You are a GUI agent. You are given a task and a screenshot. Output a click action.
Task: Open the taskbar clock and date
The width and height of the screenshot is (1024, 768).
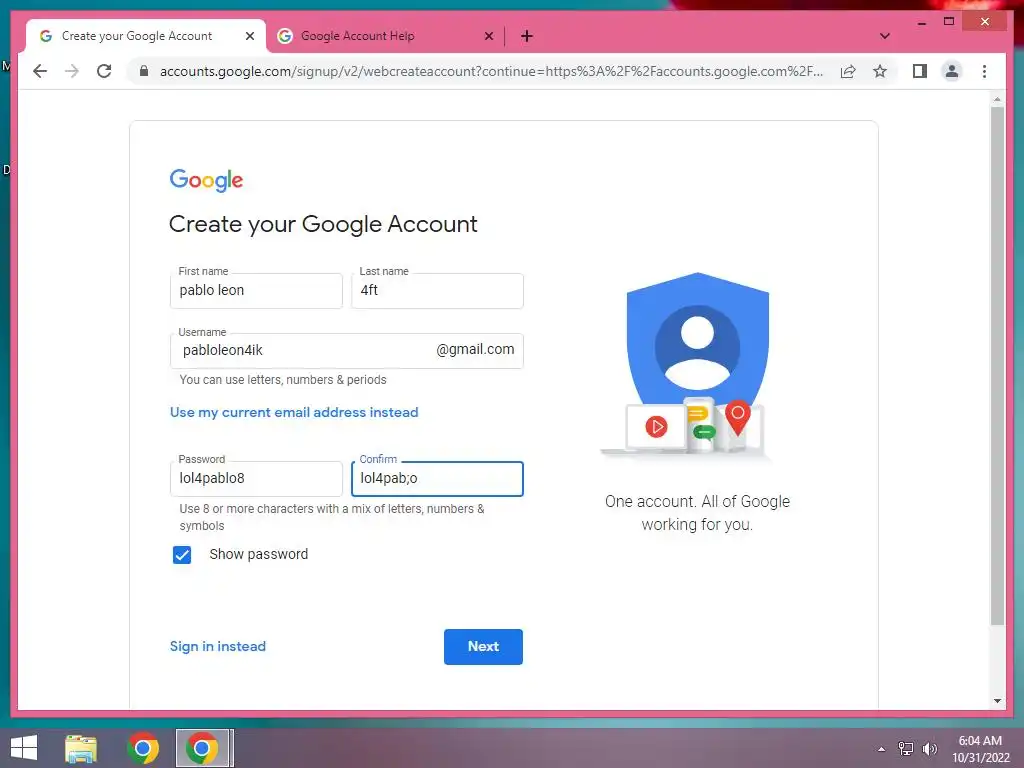click(x=980, y=749)
